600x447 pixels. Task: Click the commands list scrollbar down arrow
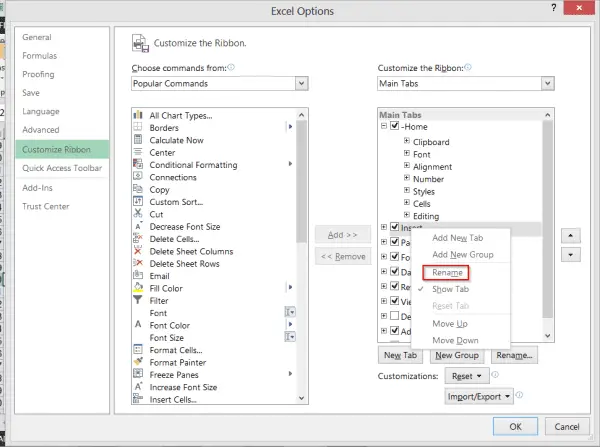click(302, 398)
